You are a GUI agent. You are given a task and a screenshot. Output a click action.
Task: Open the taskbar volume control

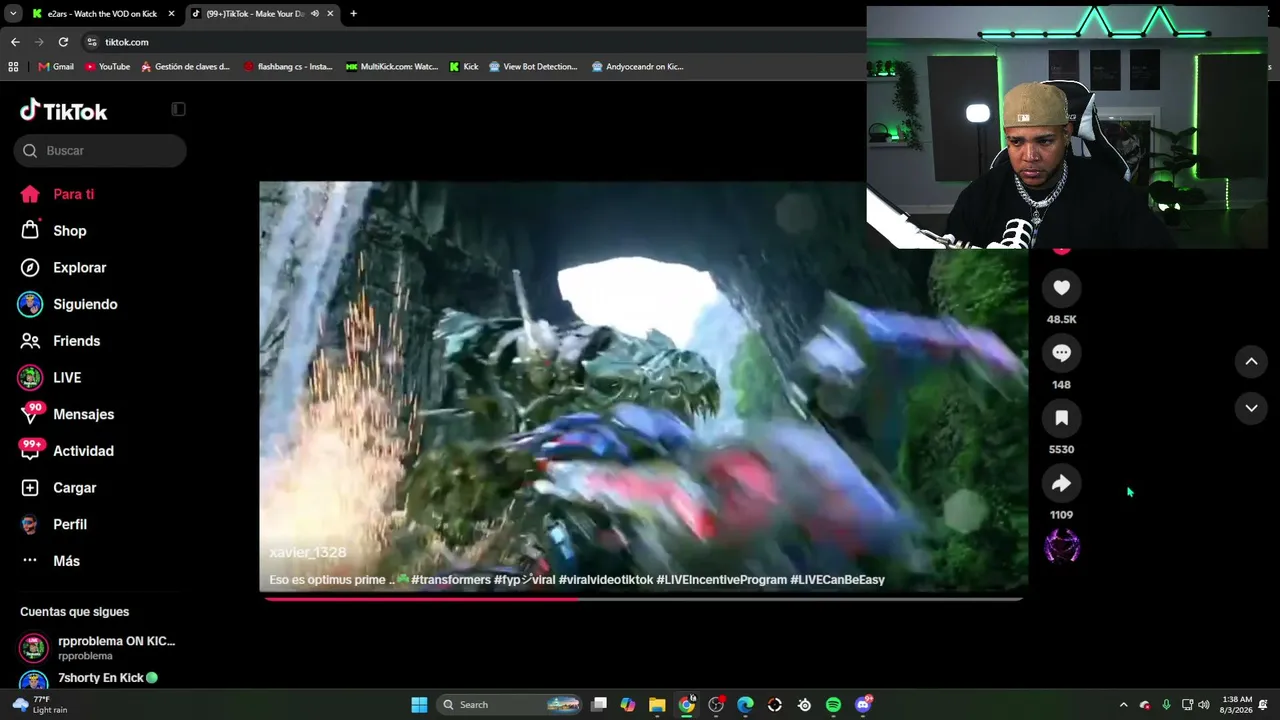[x=1203, y=705]
